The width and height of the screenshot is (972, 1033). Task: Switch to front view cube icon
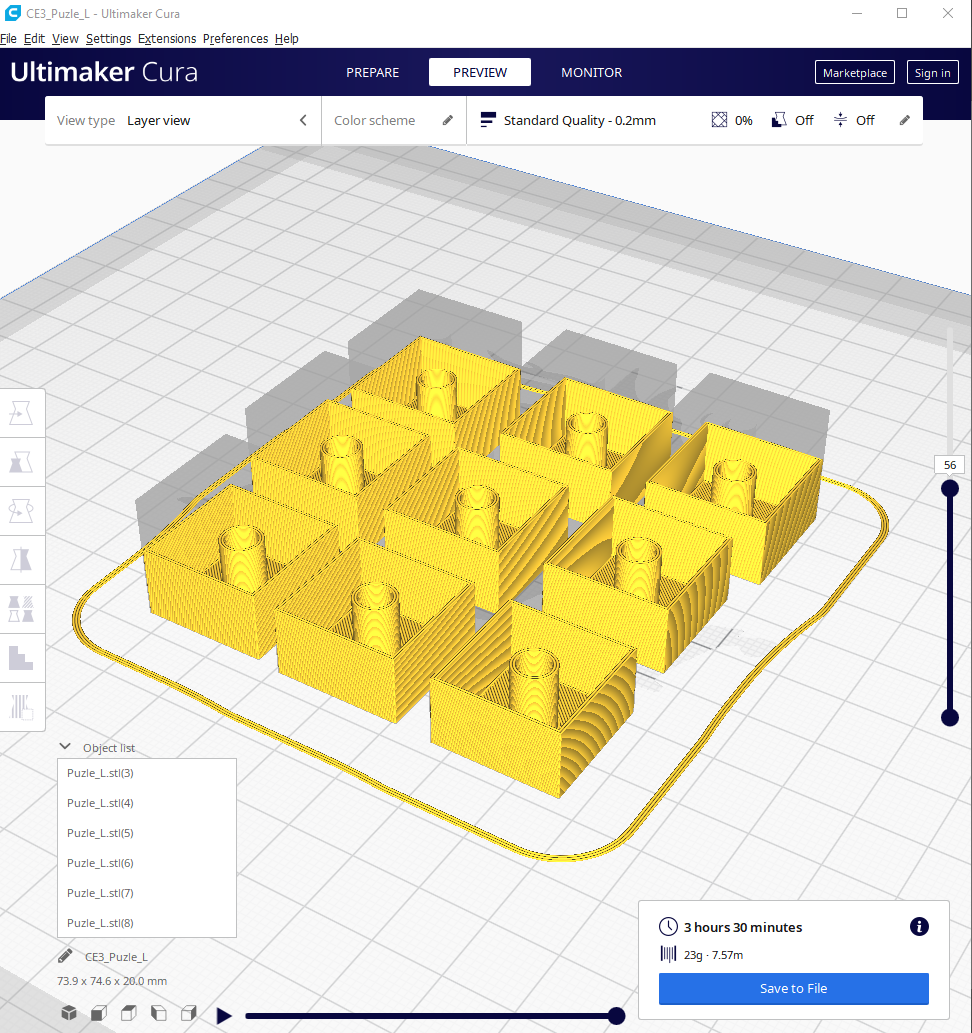click(x=99, y=1013)
